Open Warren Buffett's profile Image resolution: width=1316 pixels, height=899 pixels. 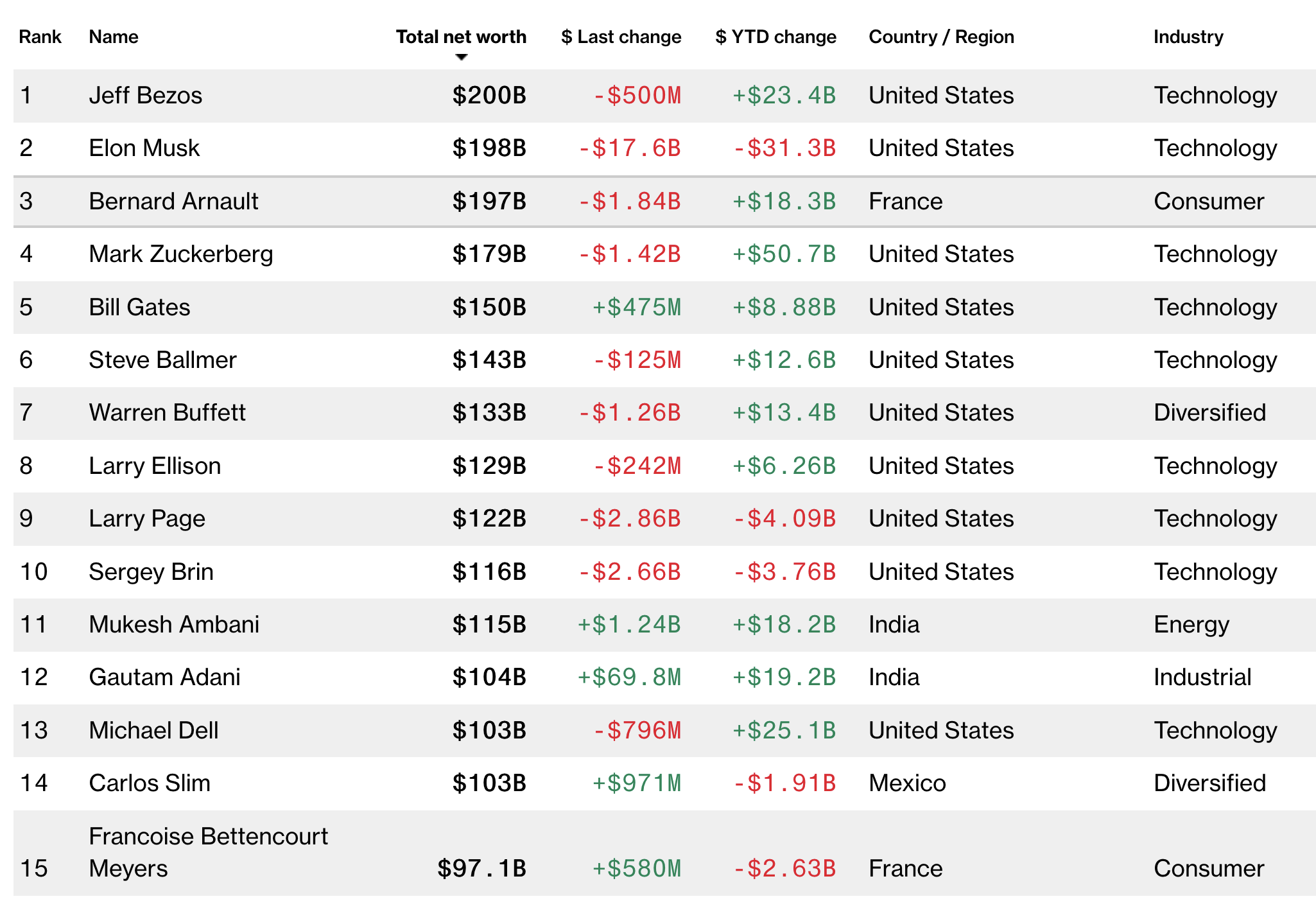coord(167,413)
